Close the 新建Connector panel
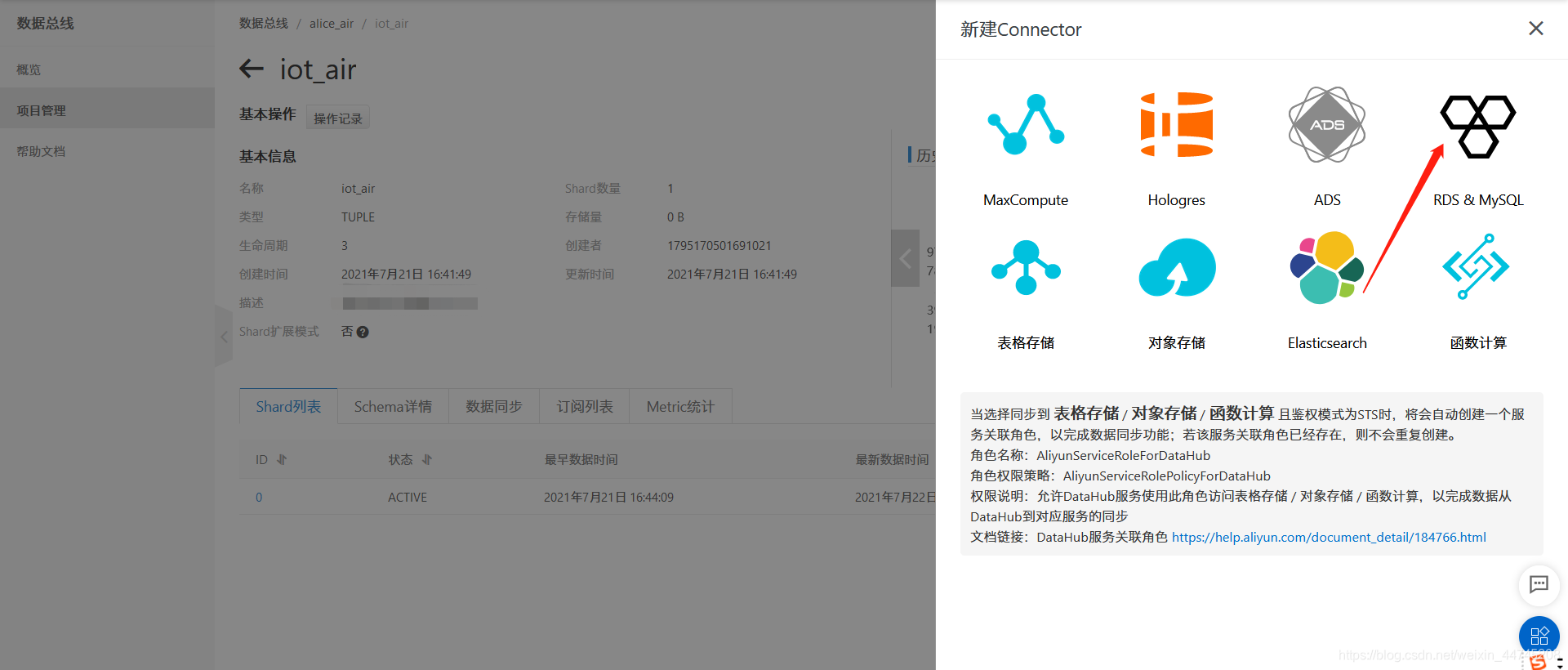The height and width of the screenshot is (670, 1568). [x=1536, y=29]
